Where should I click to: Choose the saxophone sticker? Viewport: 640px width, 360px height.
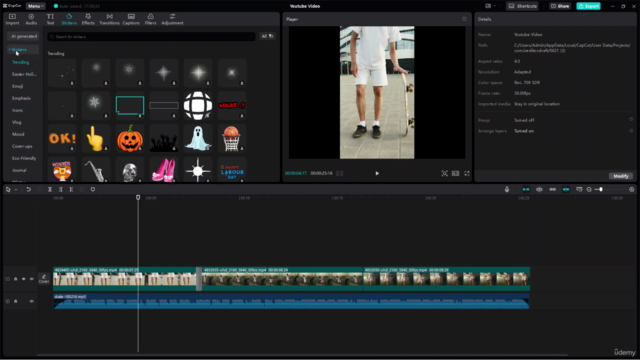(x=96, y=170)
